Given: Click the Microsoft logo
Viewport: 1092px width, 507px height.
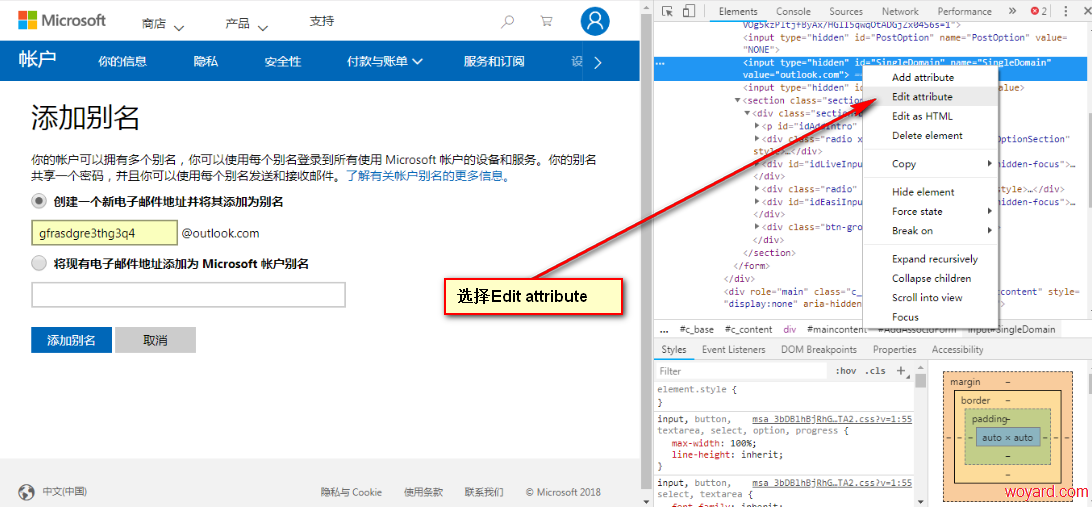Looking at the screenshot, I should click(x=62, y=20).
